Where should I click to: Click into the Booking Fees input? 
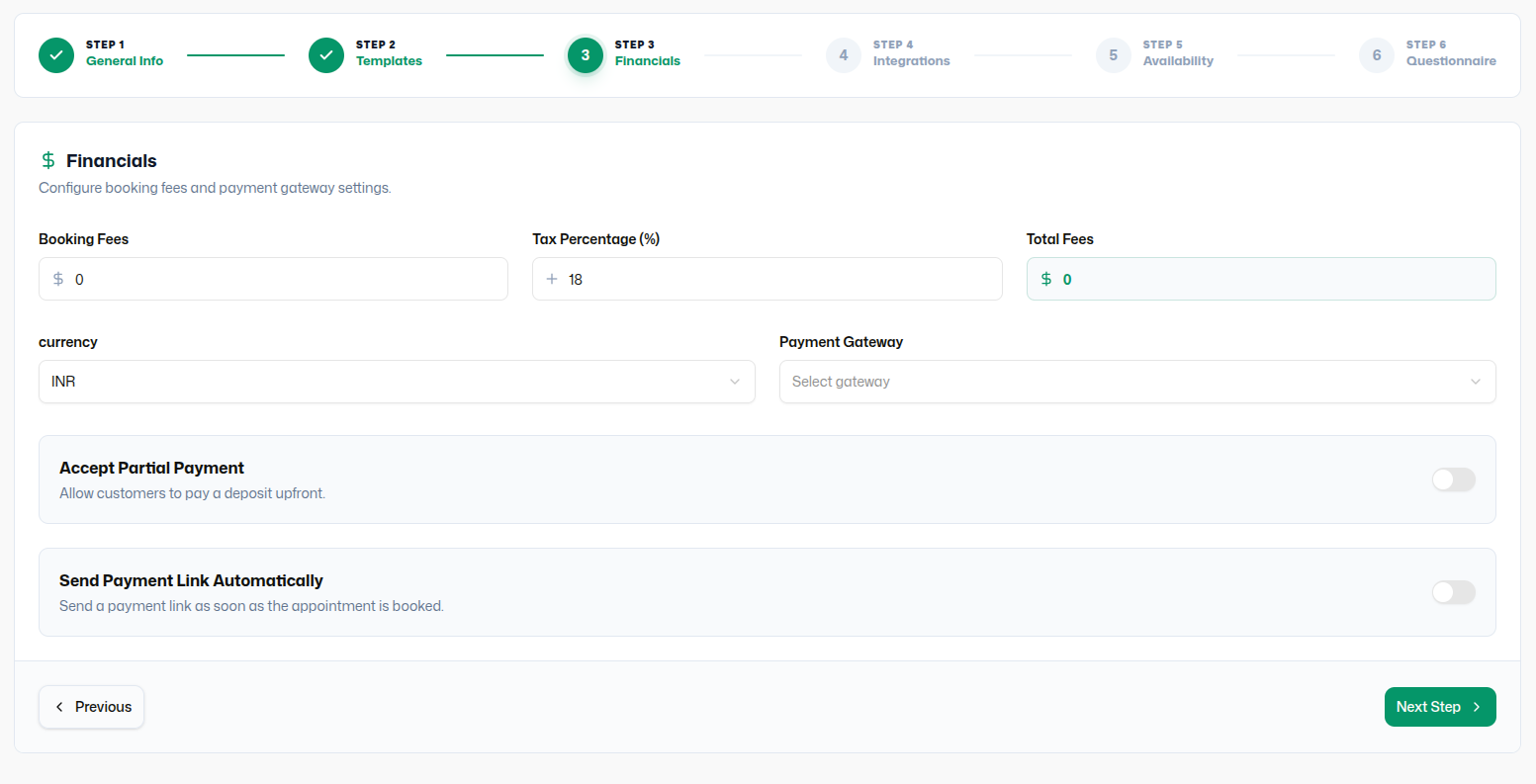coord(273,279)
